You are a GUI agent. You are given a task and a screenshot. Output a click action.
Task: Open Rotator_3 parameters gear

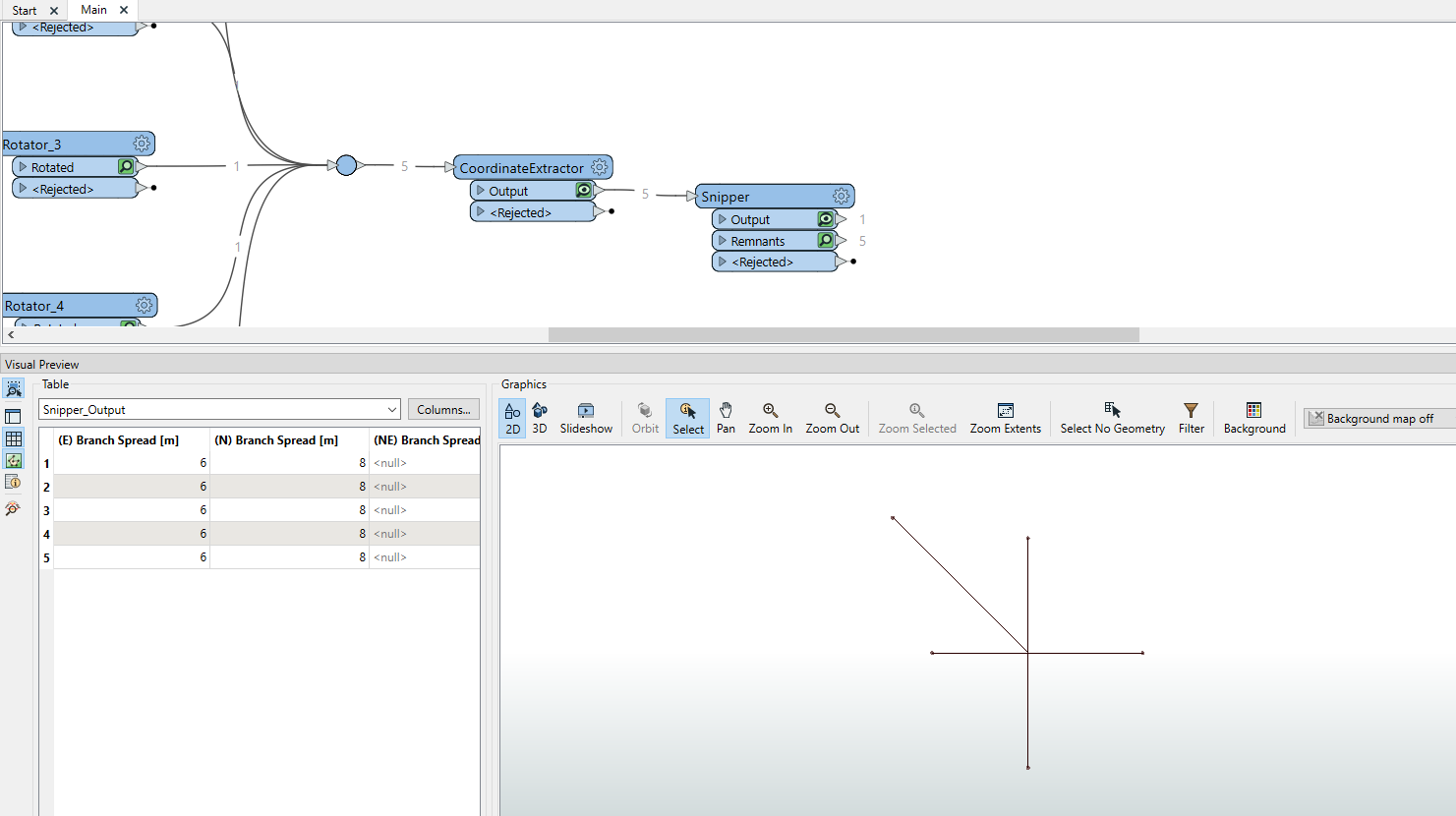point(142,144)
